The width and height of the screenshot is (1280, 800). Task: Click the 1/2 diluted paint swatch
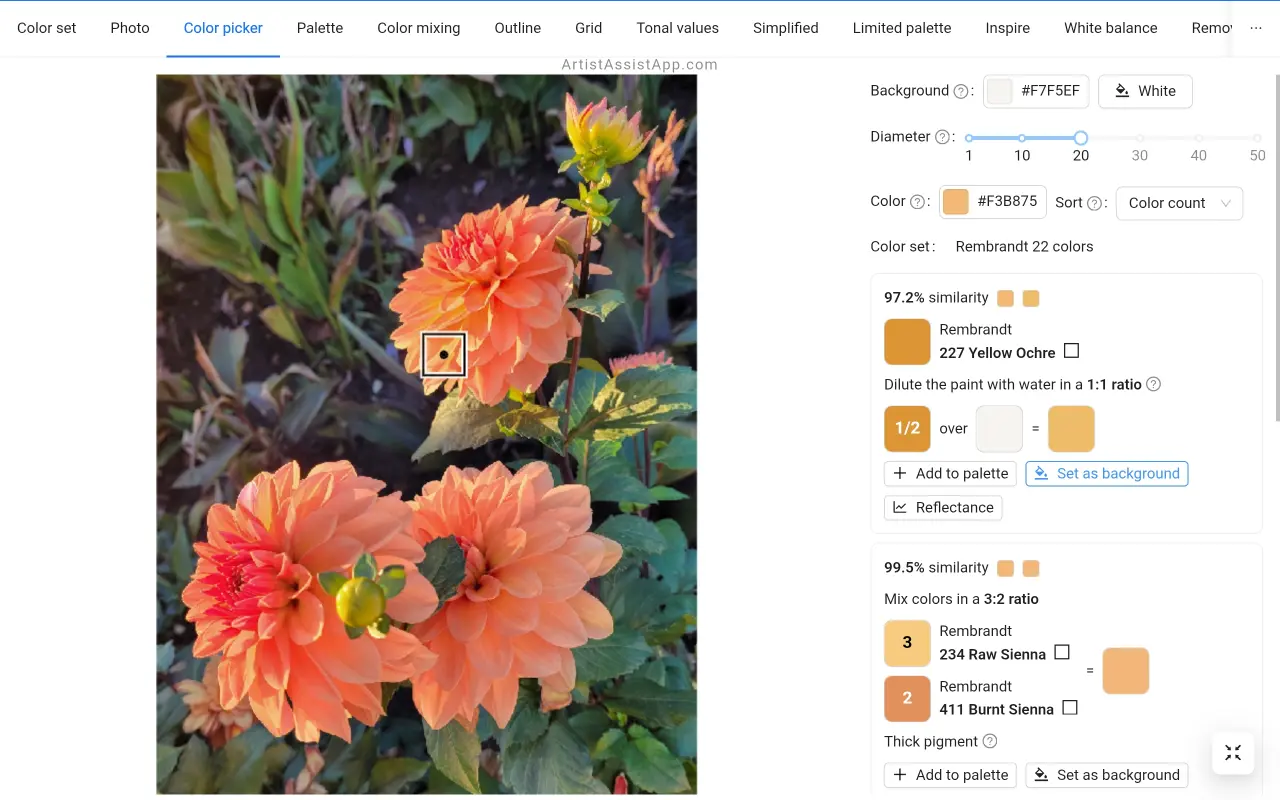coord(907,428)
